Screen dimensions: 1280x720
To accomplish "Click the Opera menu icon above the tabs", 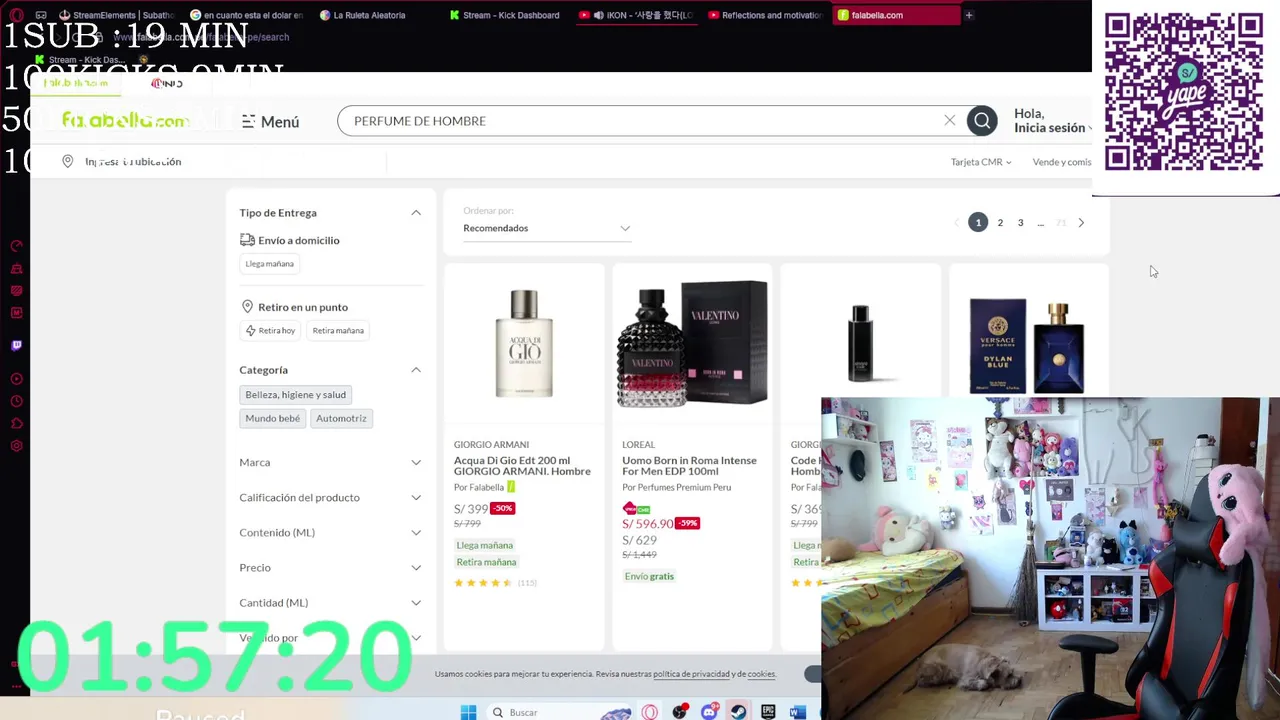I will 14,15.
